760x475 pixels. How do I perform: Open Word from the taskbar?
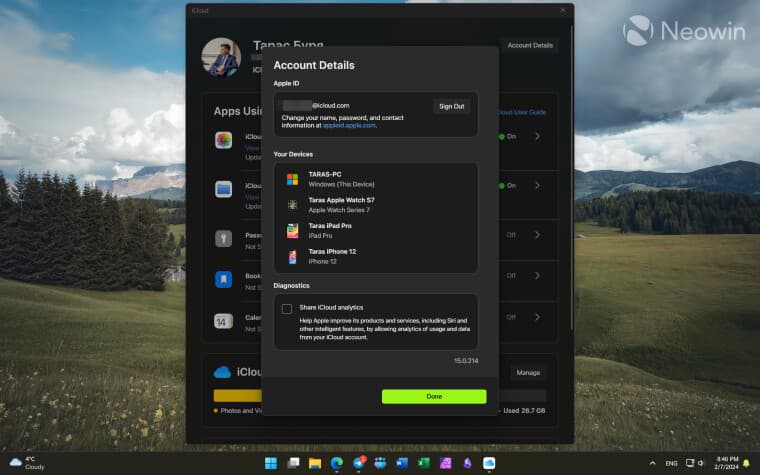(402, 463)
